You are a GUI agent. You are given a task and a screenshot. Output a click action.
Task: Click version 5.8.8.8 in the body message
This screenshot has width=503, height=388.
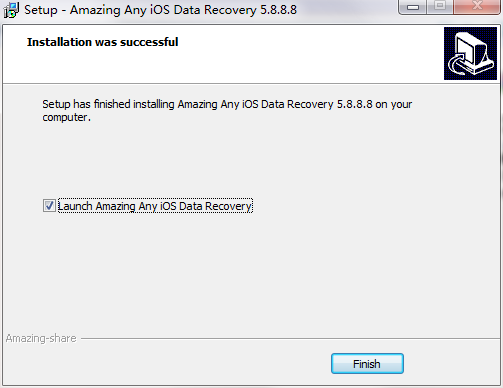click(x=354, y=104)
